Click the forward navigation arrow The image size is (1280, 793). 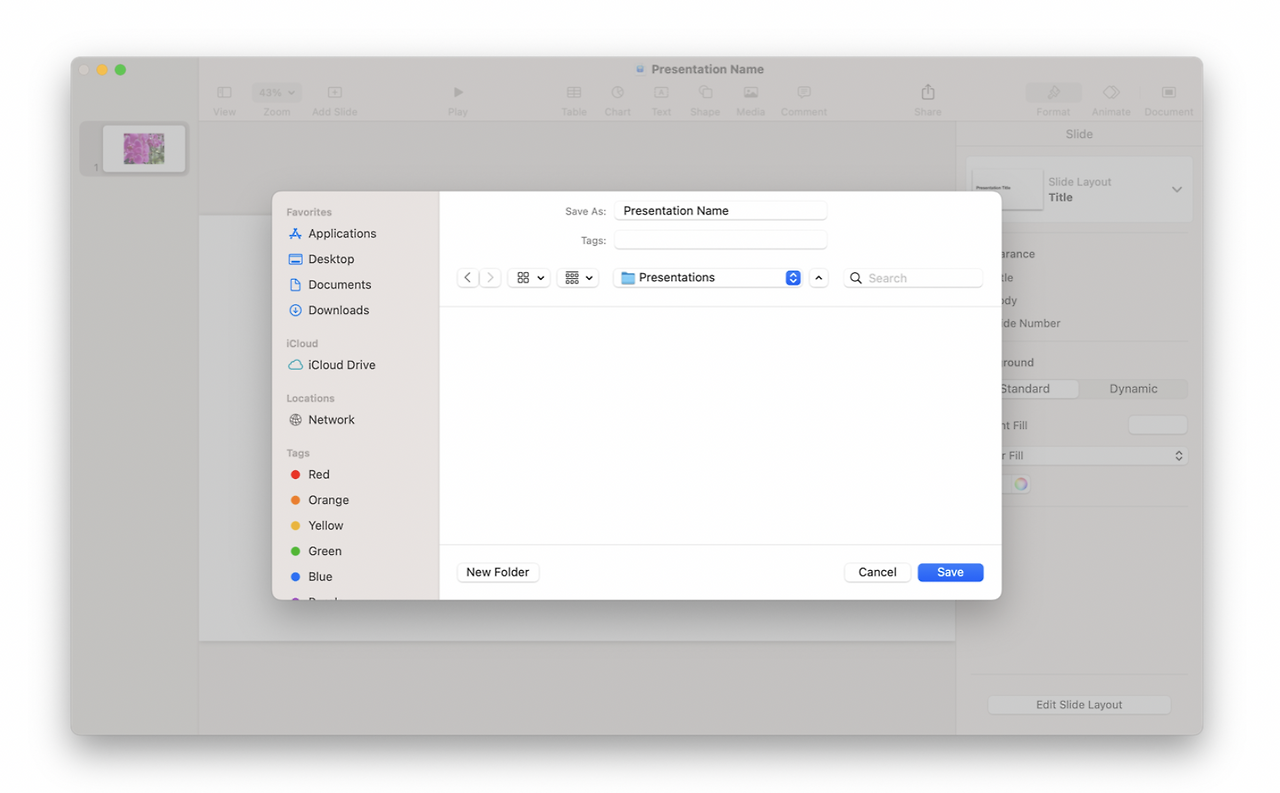(490, 278)
